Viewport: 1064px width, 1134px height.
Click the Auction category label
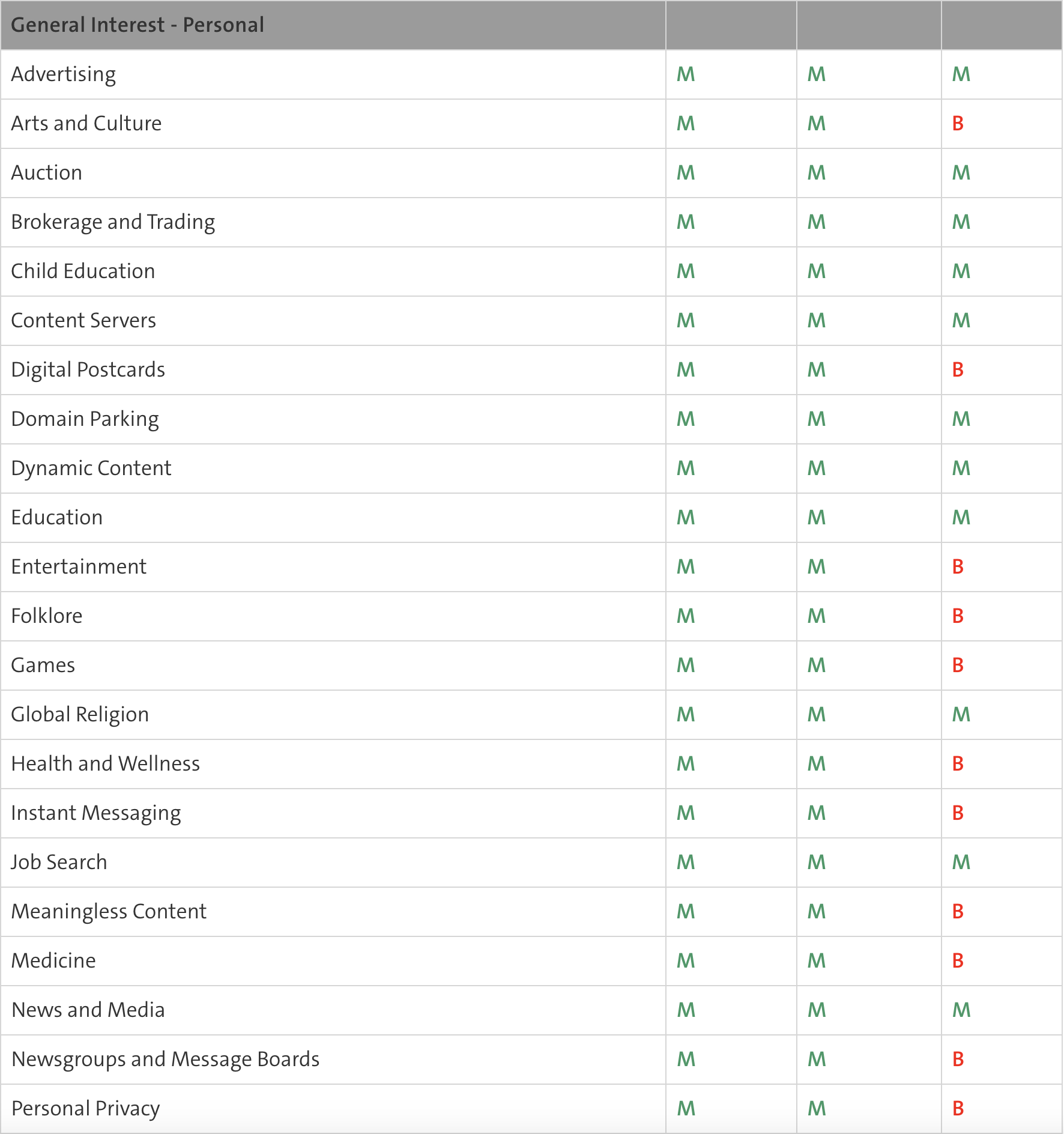(47, 173)
